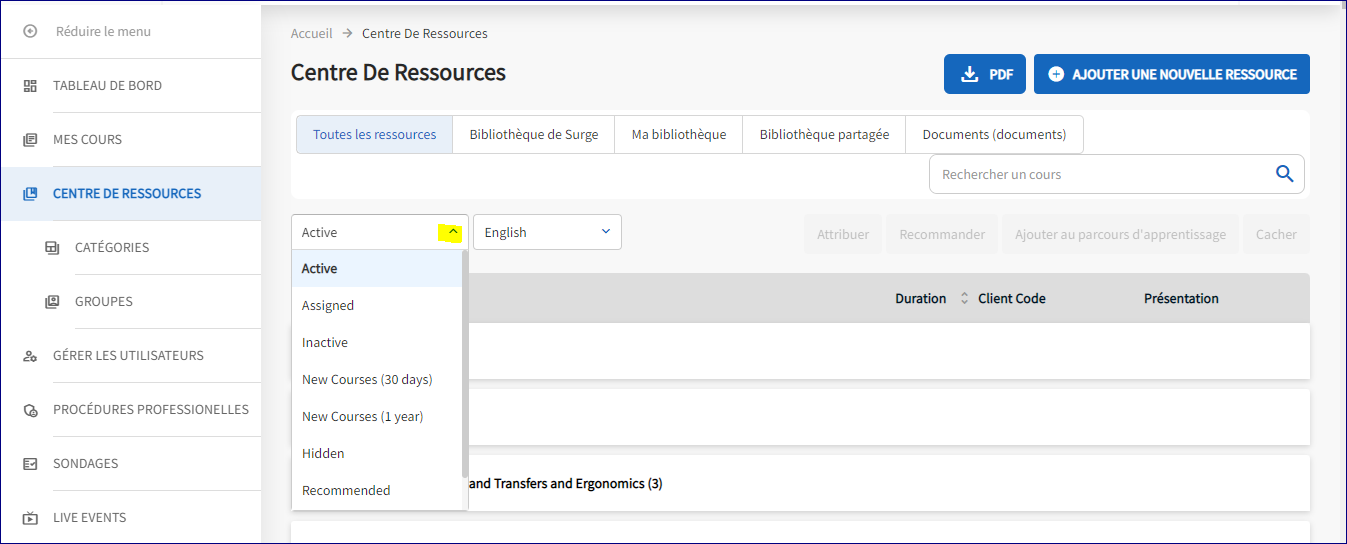The width and height of the screenshot is (1347, 544).
Task: Click the Accueil breadcrumb link
Action: point(311,34)
